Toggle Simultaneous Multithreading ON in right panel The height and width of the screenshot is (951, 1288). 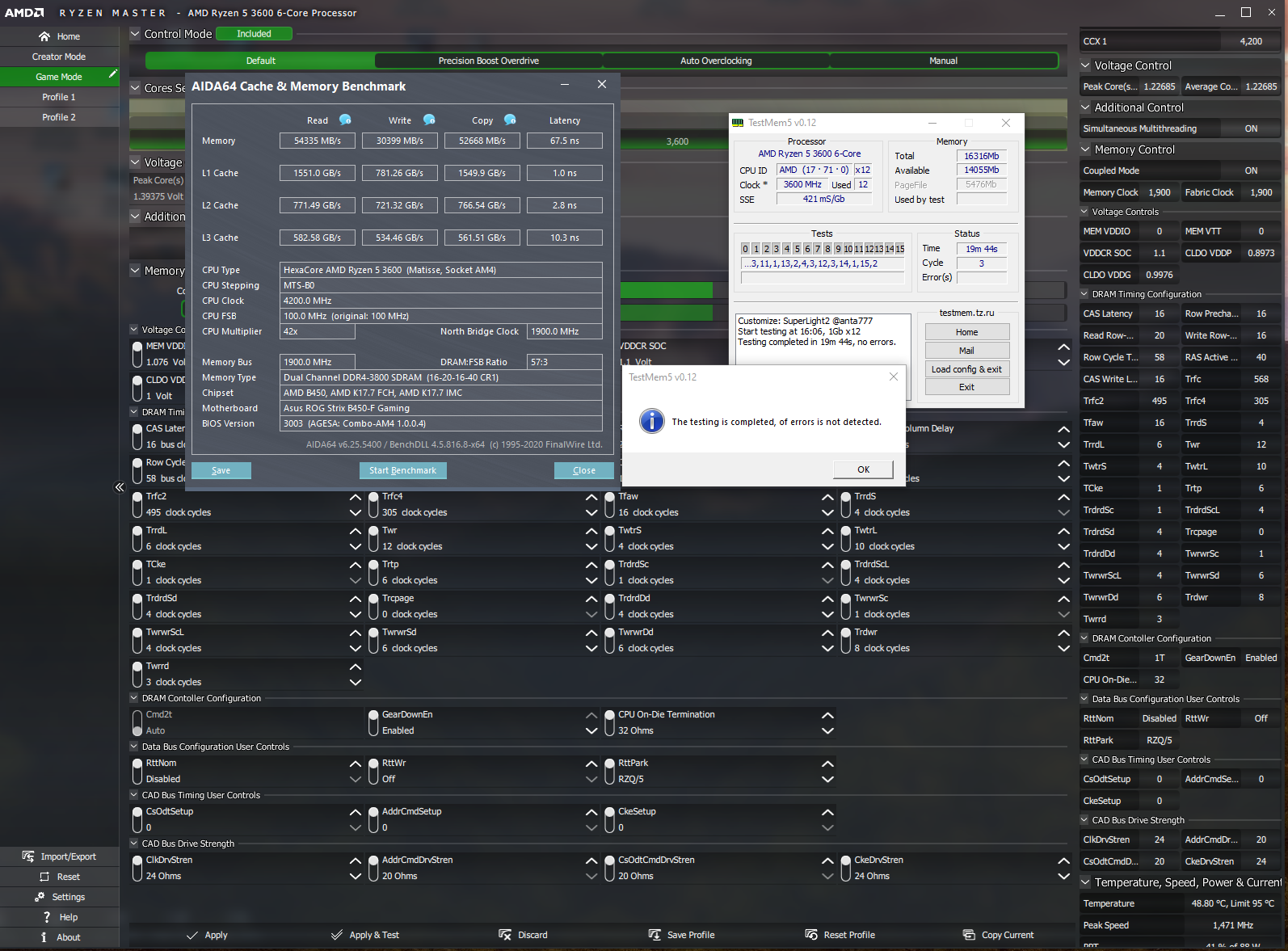1251,128
